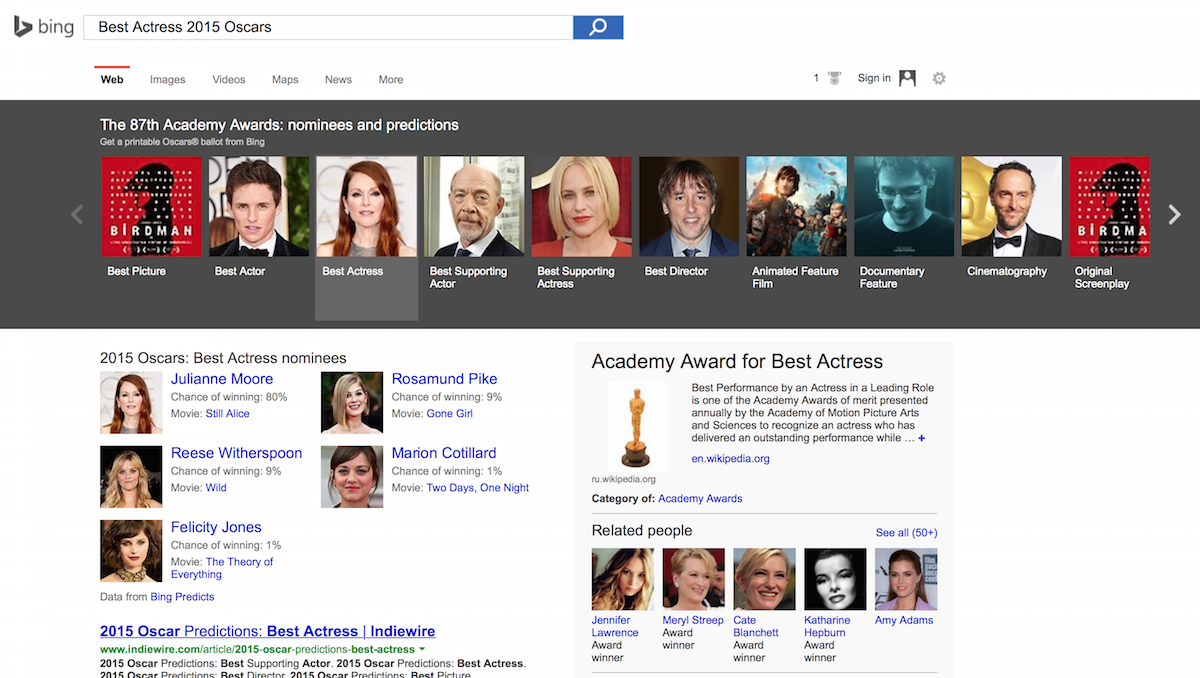Open the News tab
Image resolution: width=1200 pixels, height=678 pixels.
coord(338,79)
